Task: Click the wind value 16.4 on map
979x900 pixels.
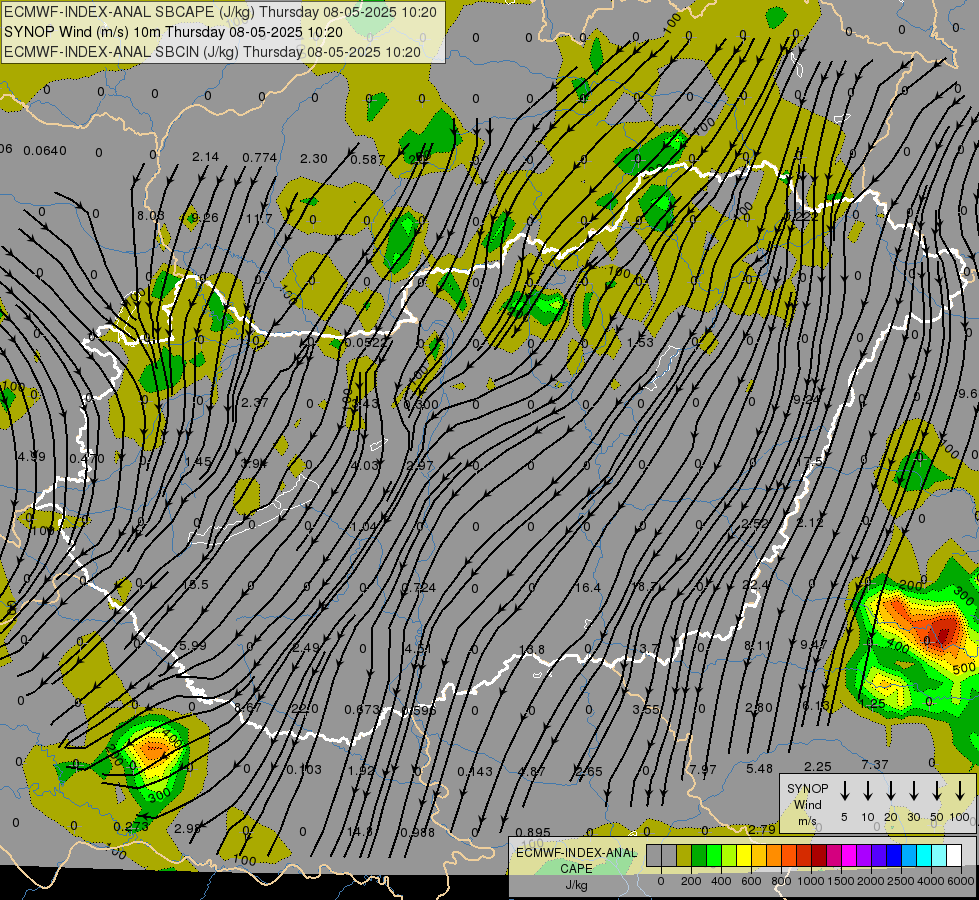Action: pyautogui.click(x=588, y=588)
